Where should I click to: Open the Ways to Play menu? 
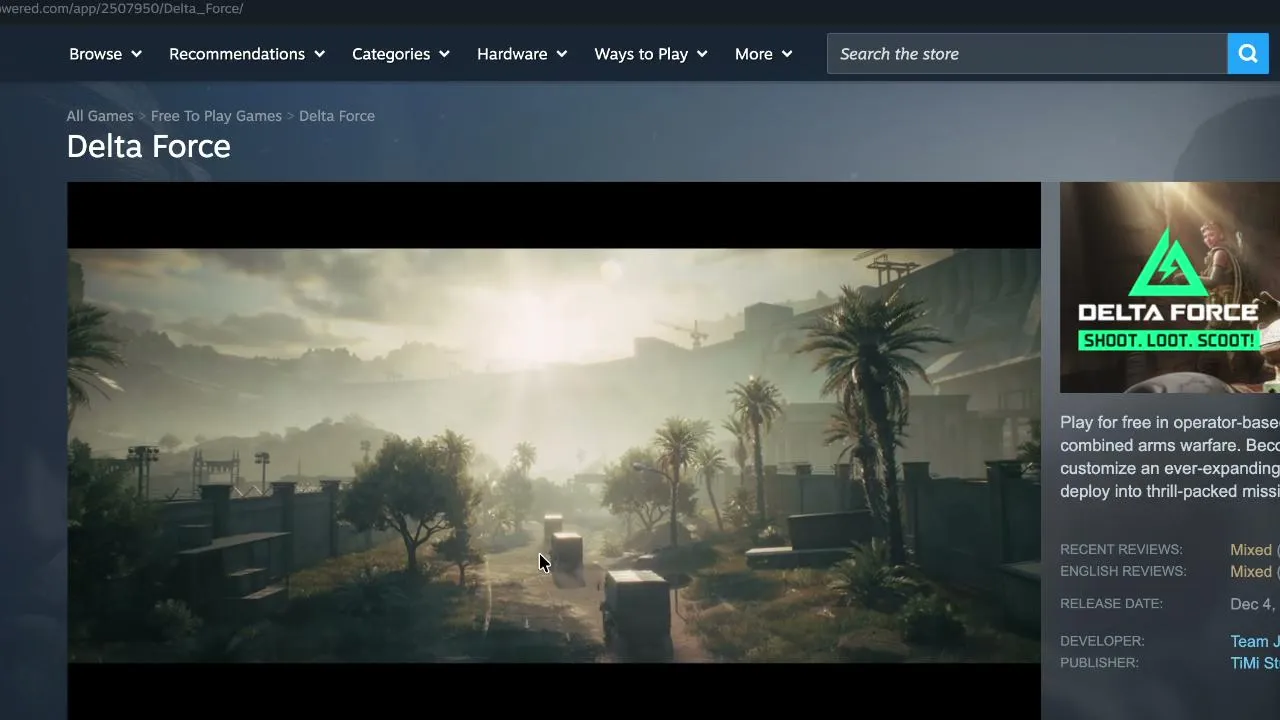click(x=651, y=54)
